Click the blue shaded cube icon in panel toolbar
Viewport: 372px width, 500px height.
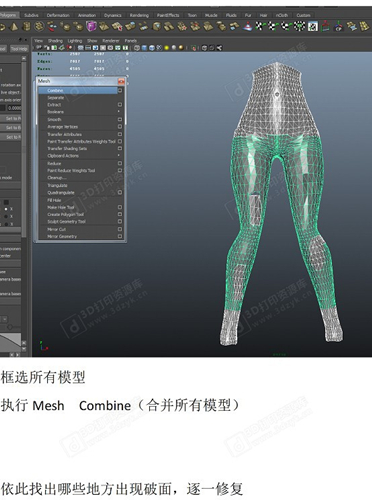[x=144, y=48]
